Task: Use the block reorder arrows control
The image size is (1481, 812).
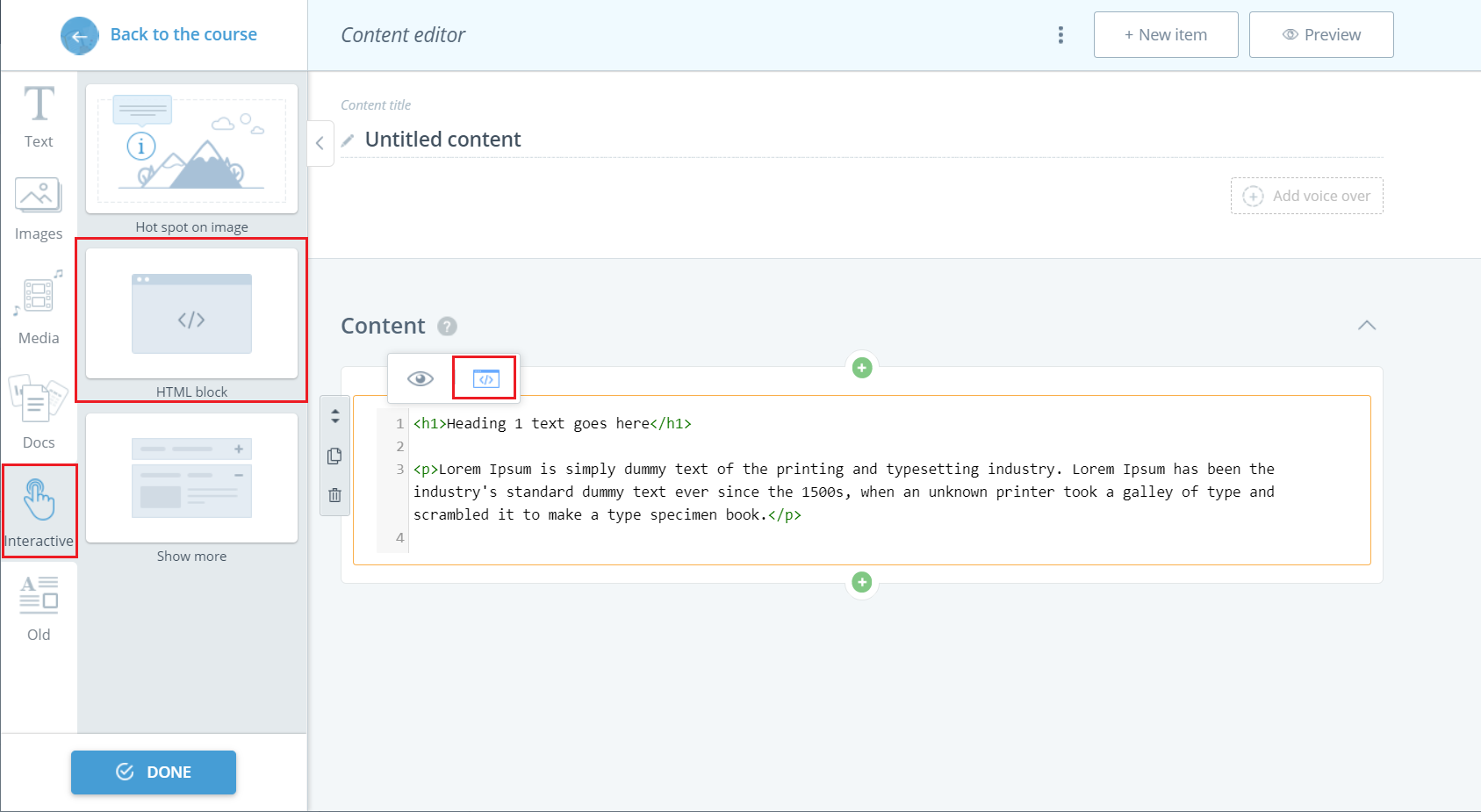Action: coord(334,416)
